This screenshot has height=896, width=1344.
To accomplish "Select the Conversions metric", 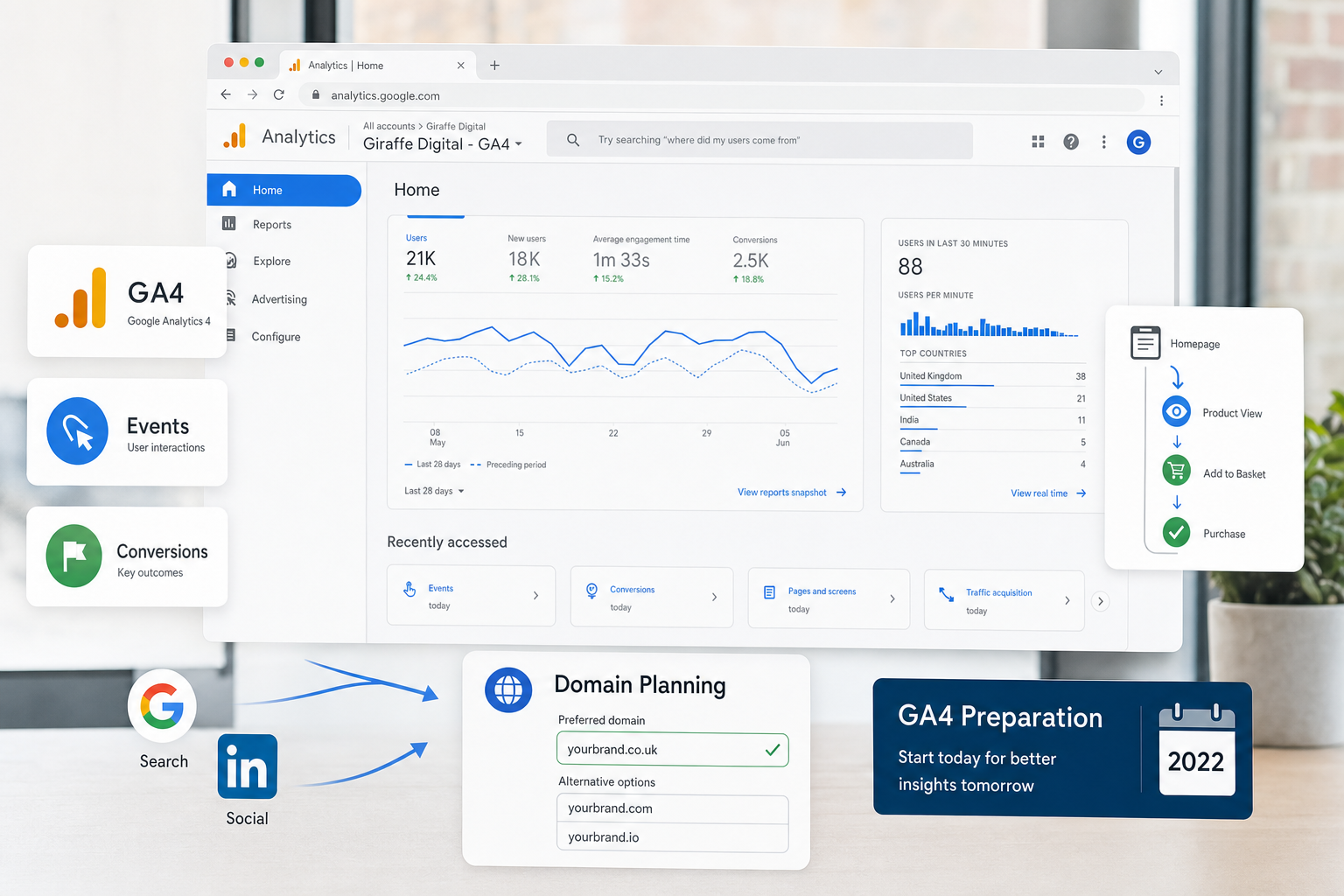I will coord(755,260).
